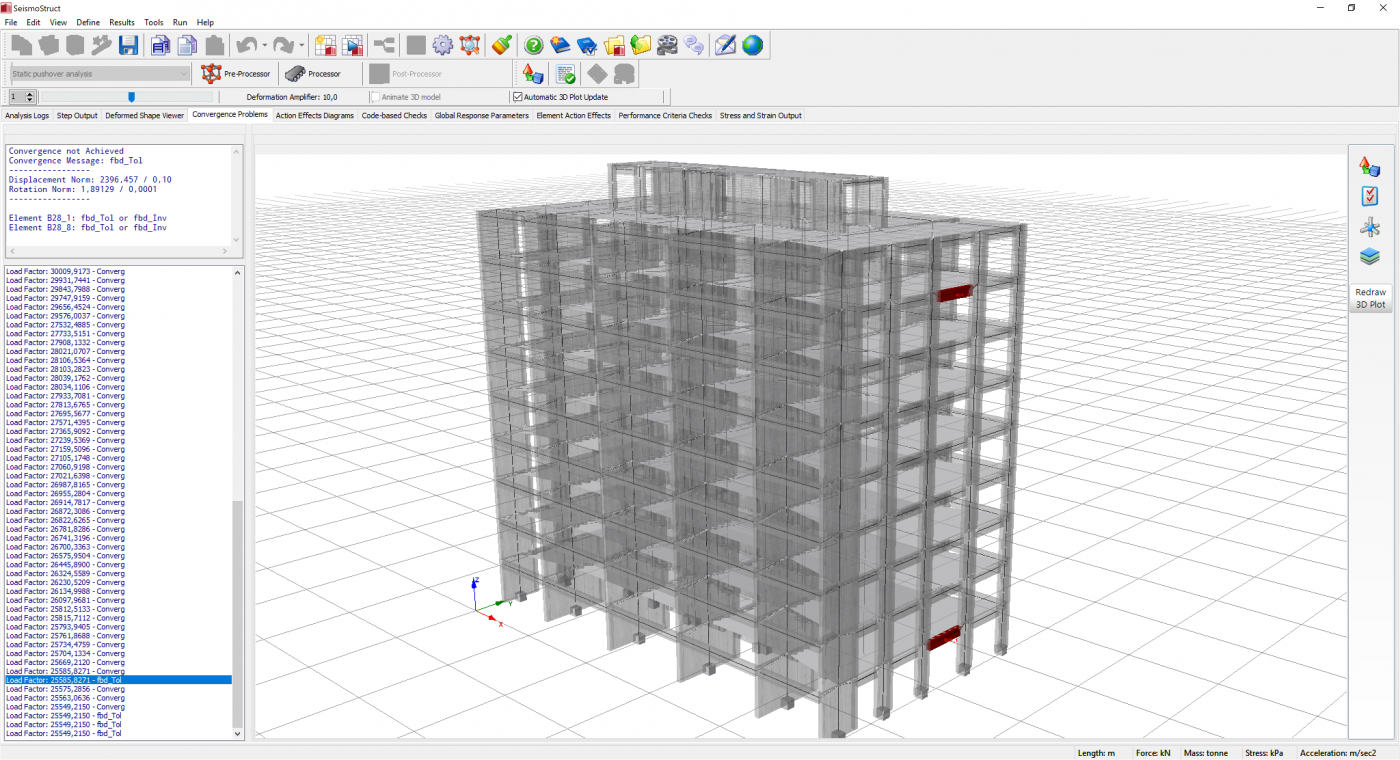
Task: Click the checklist icon in right sidebar
Action: [1369, 197]
